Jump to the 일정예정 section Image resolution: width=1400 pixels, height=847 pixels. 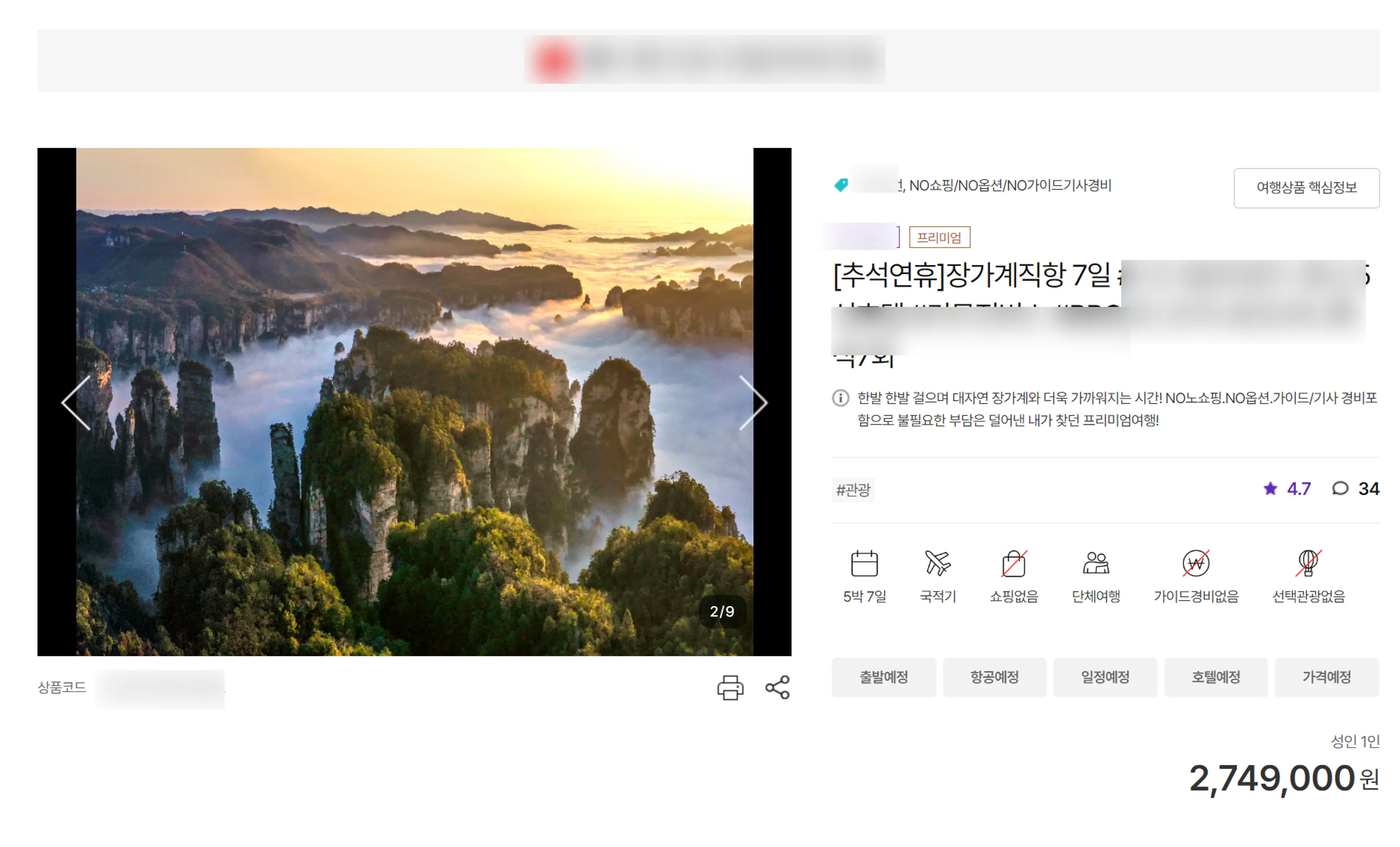pyautogui.click(x=1105, y=677)
